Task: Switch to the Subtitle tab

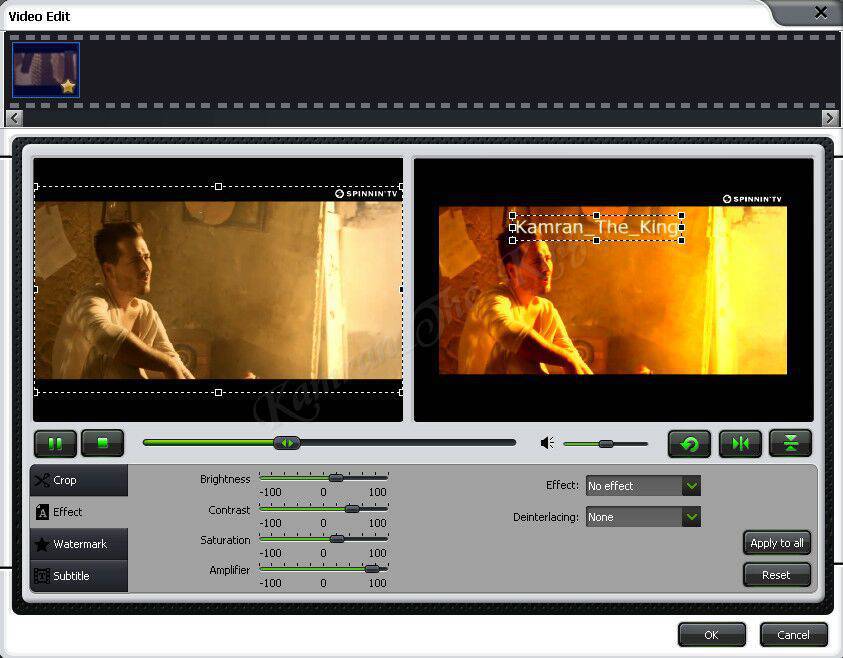Action: (x=79, y=576)
